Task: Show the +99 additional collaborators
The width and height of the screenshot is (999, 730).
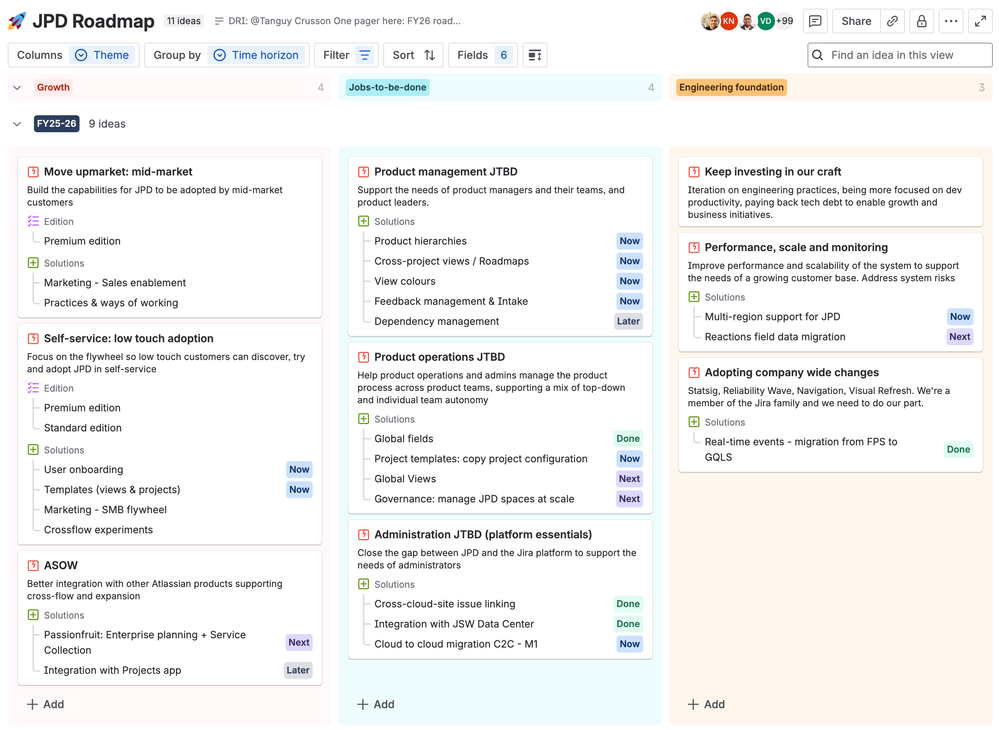Action: point(785,21)
